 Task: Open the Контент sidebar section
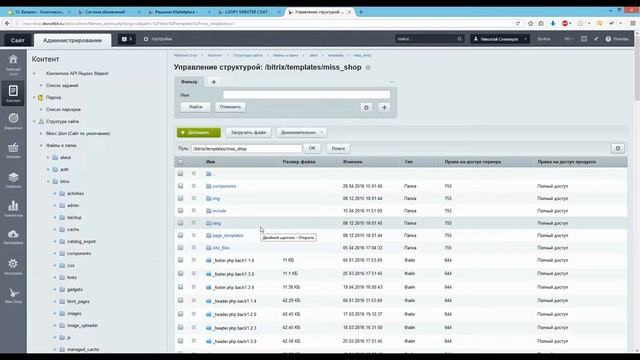coord(13,93)
